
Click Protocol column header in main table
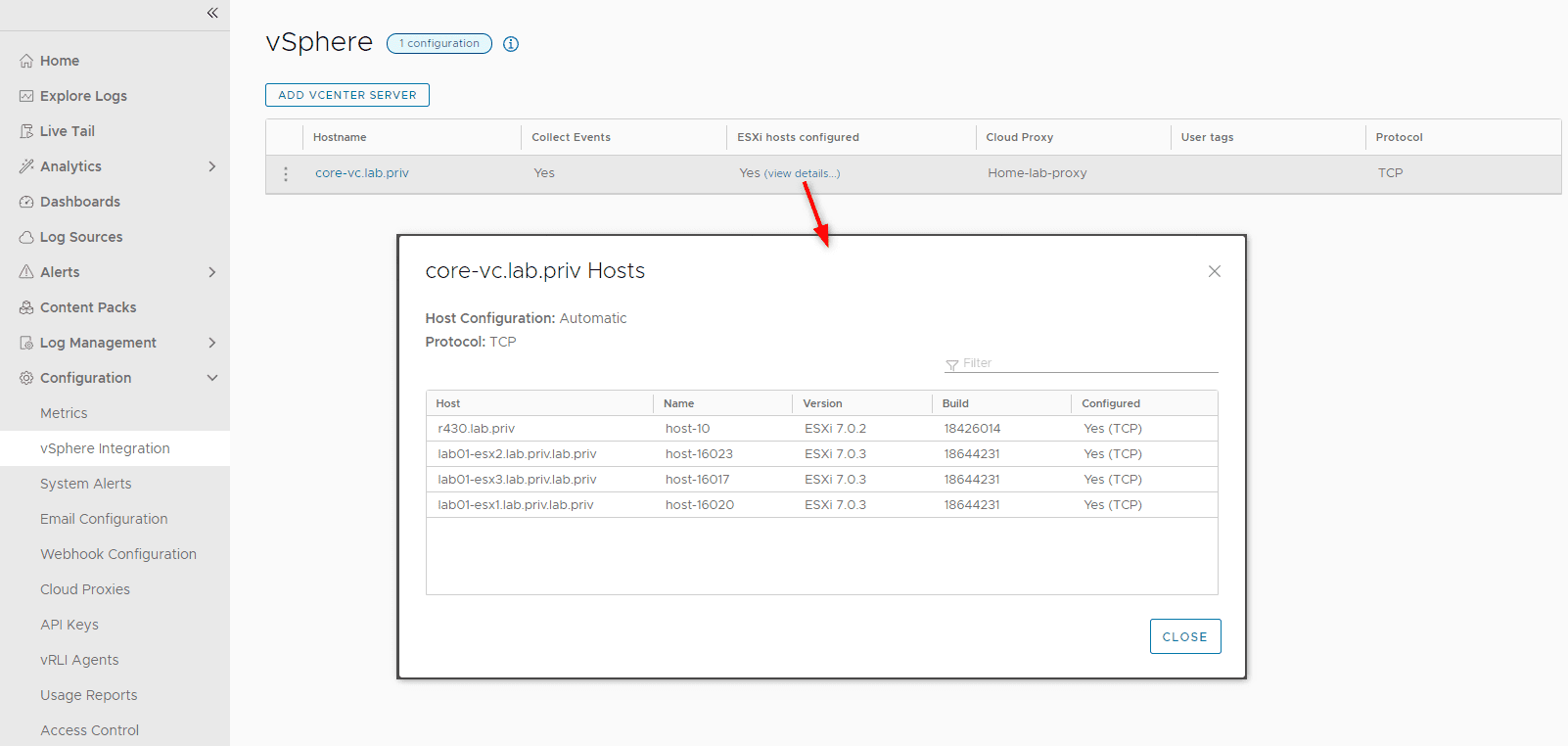point(1399,137)
